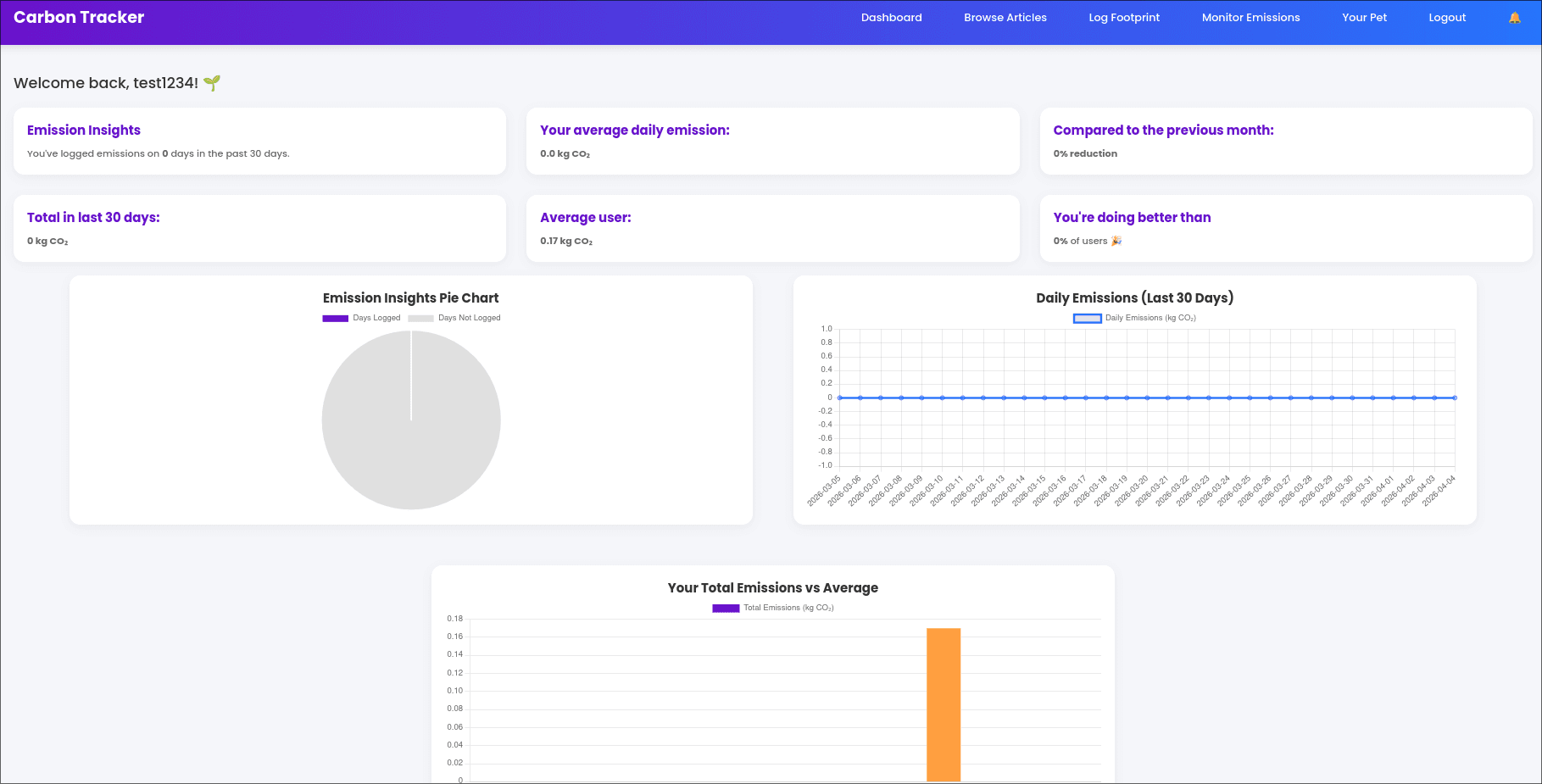
Task: Click the party popper emoji in better-than card
Action: pyautogui.click(x=1116, y=241)
